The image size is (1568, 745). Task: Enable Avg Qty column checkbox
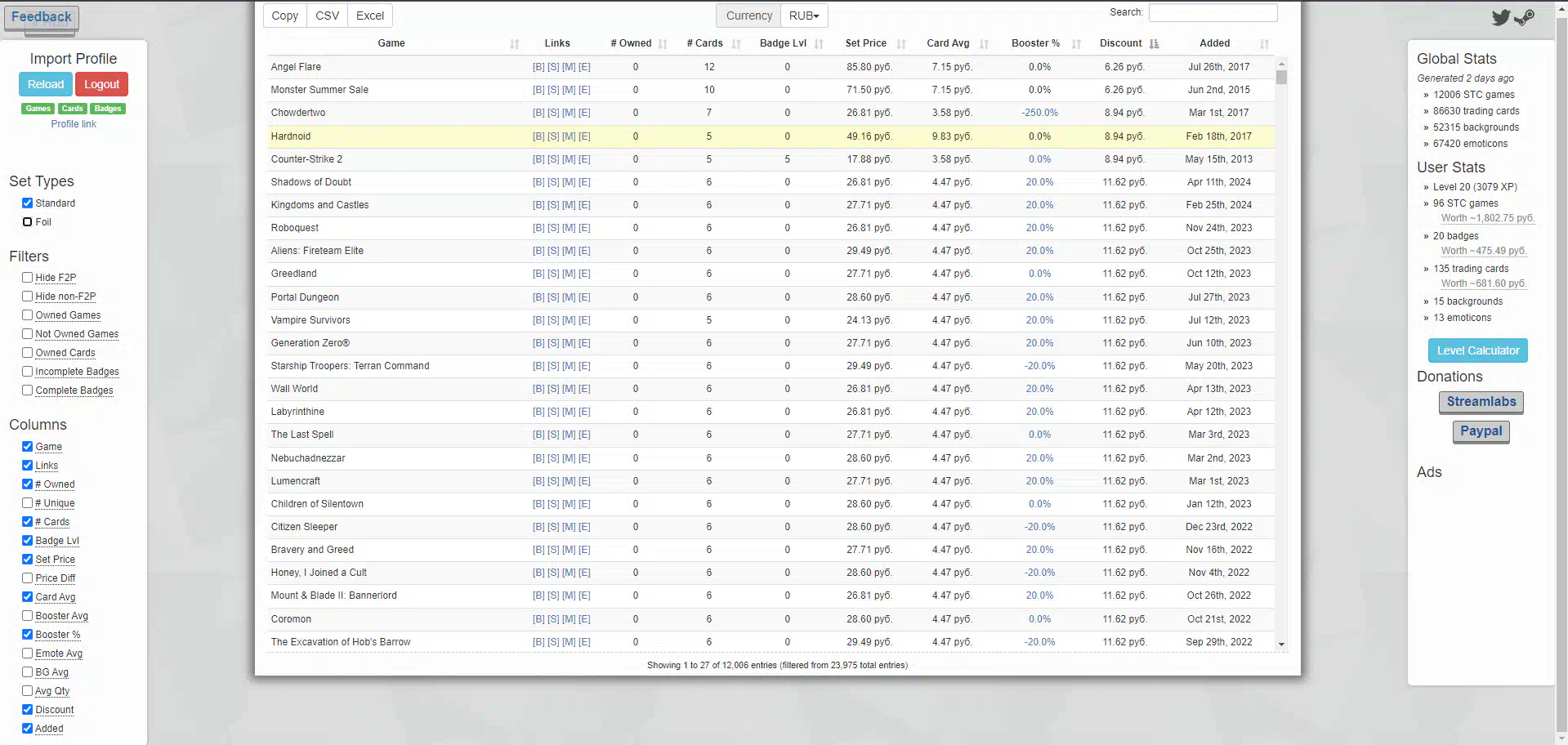27,690
